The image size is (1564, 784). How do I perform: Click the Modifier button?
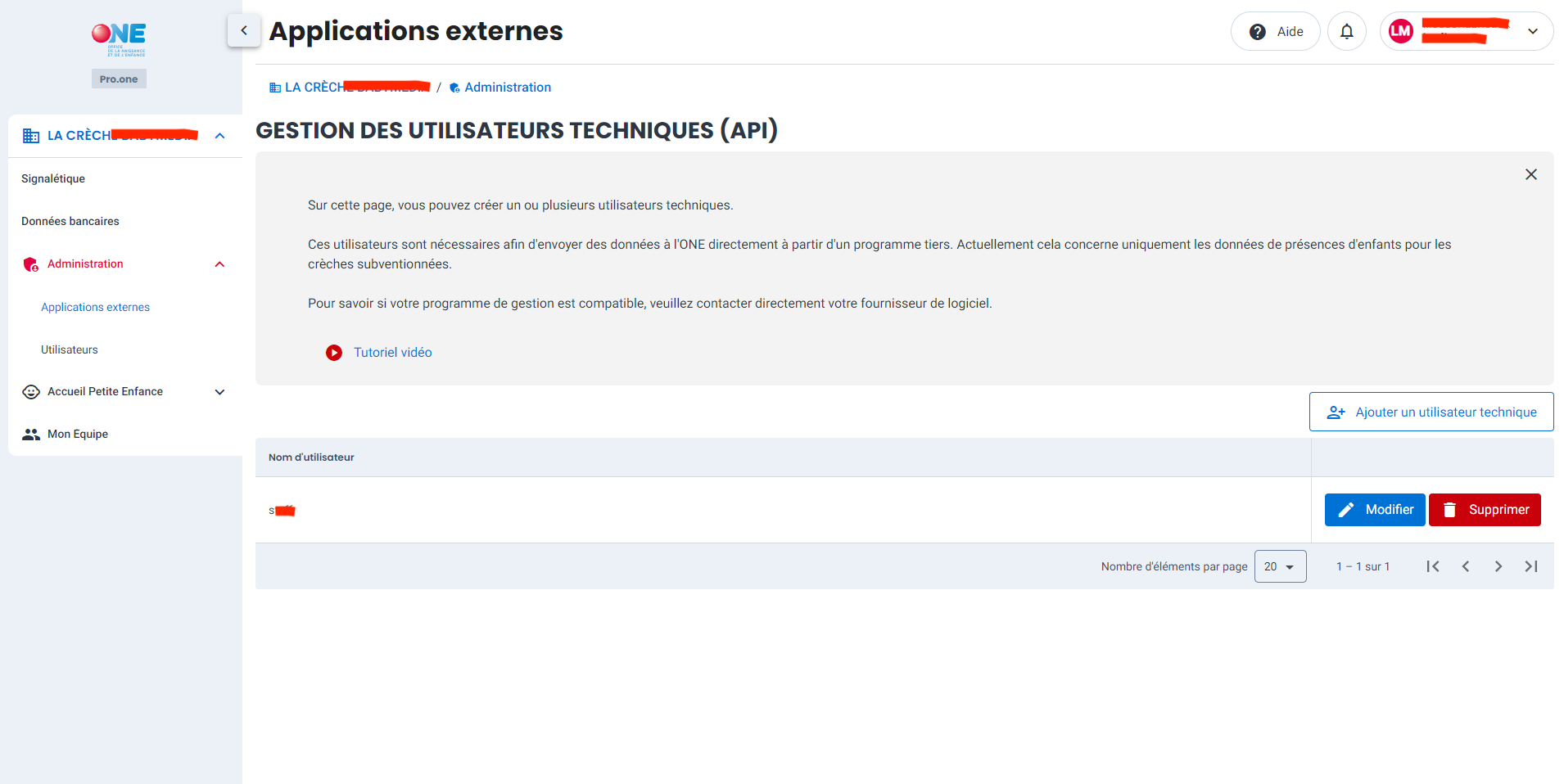point(1375,510)
